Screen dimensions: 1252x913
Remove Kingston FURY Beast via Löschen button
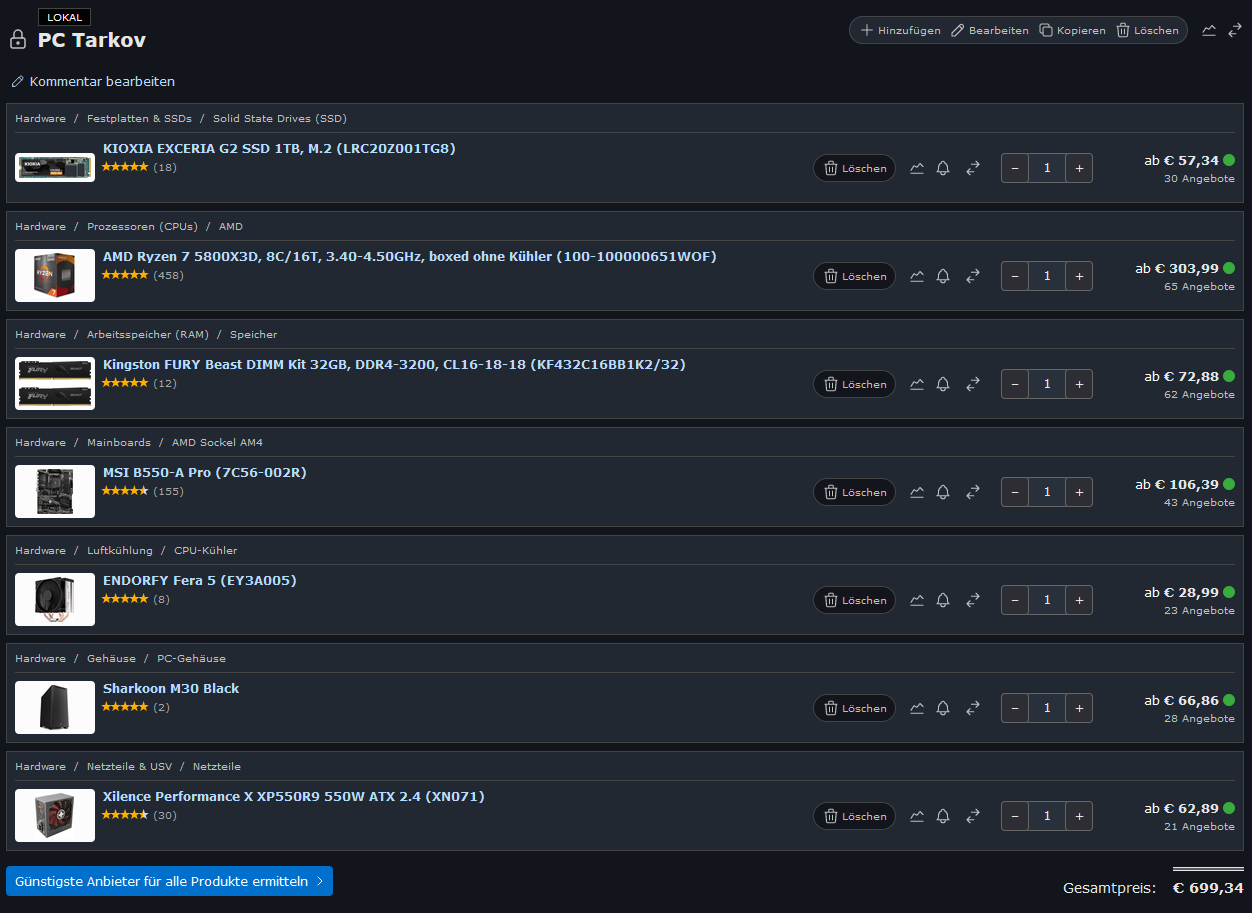click(854, 384)
